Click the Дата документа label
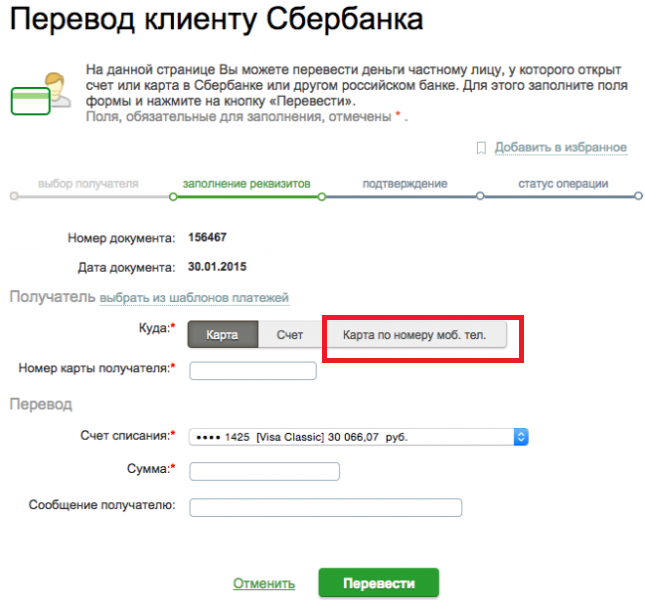Screen dimensions: 645x600 (x=127, y=267)
